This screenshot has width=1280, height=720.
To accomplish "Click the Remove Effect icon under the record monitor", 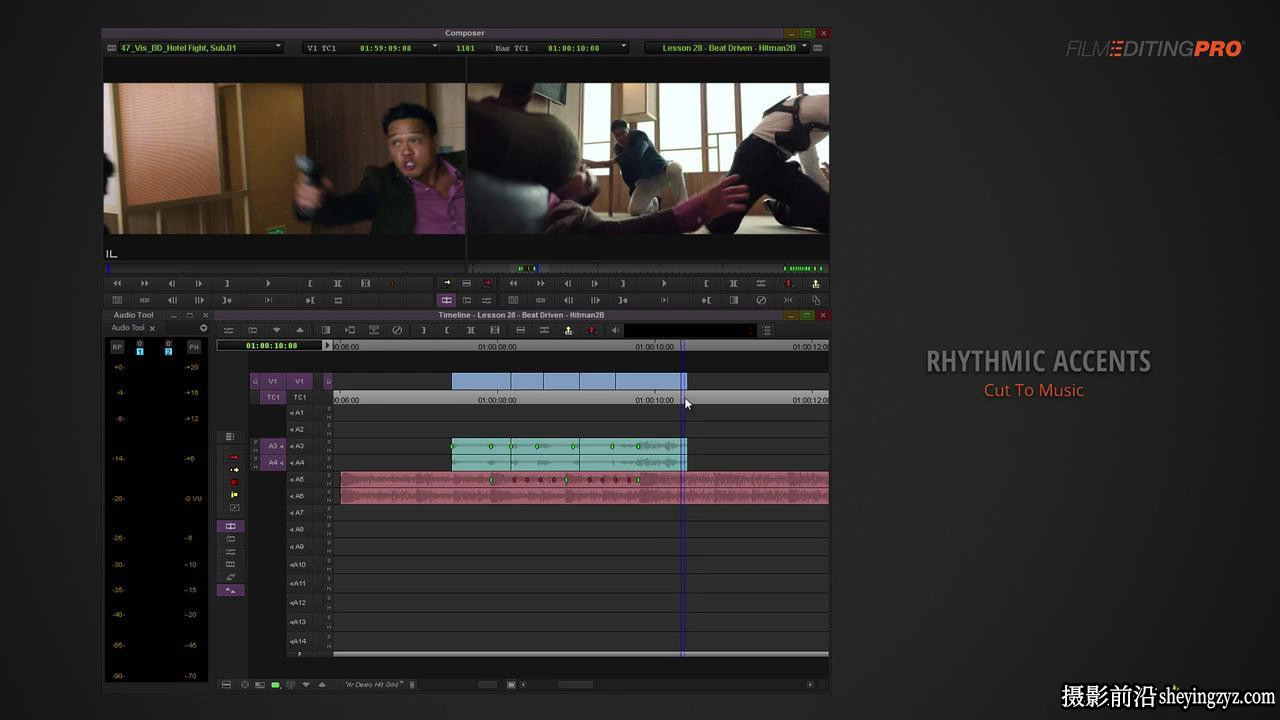I will click(761, 299).
